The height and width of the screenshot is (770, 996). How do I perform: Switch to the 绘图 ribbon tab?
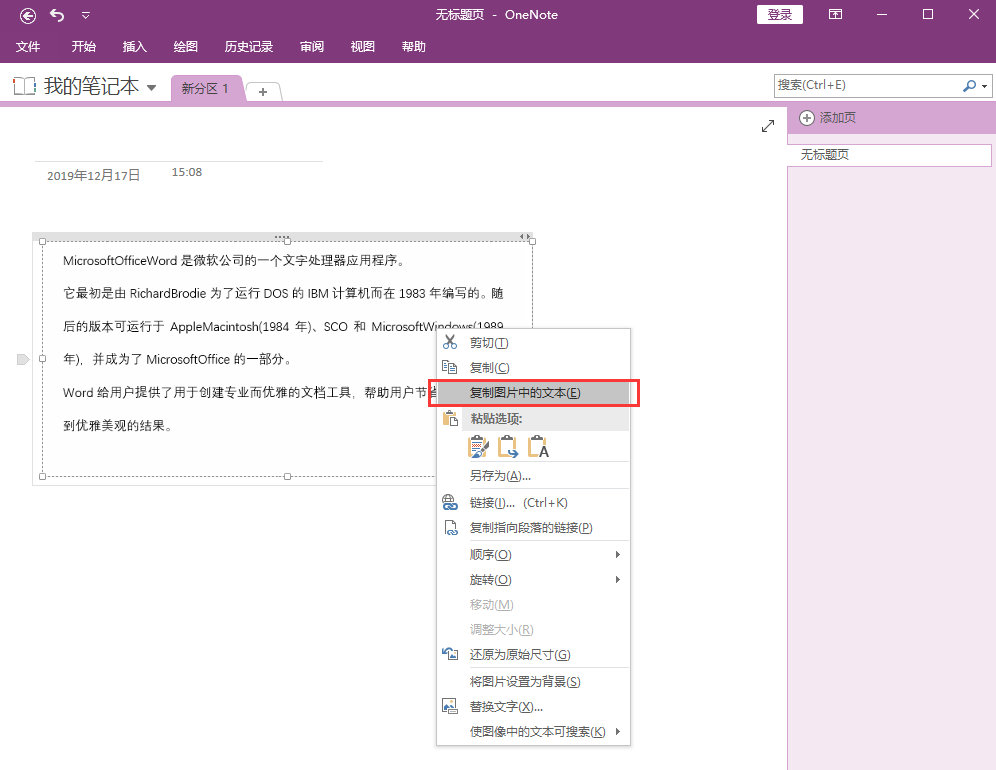(185, 46)
